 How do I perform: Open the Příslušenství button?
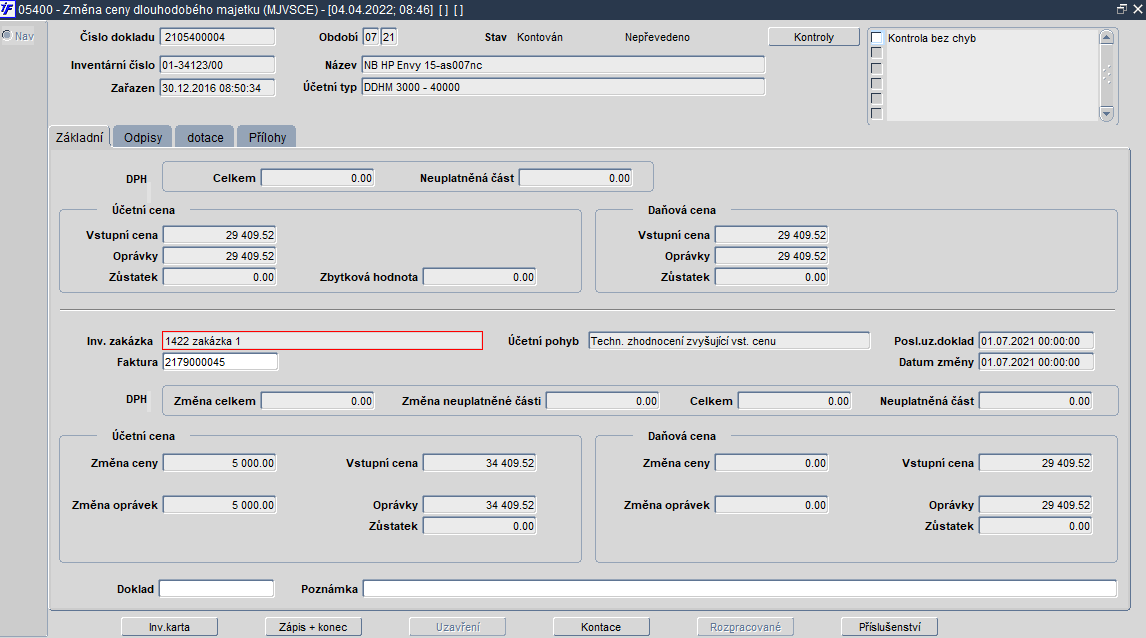889,627
